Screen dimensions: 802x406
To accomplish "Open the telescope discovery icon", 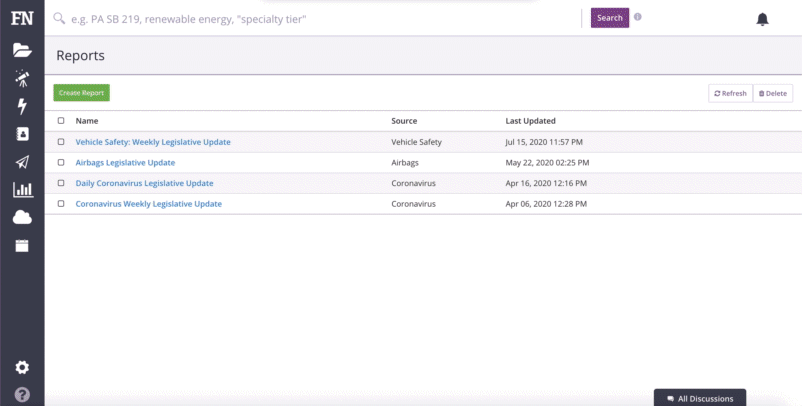I will point(22,78).
